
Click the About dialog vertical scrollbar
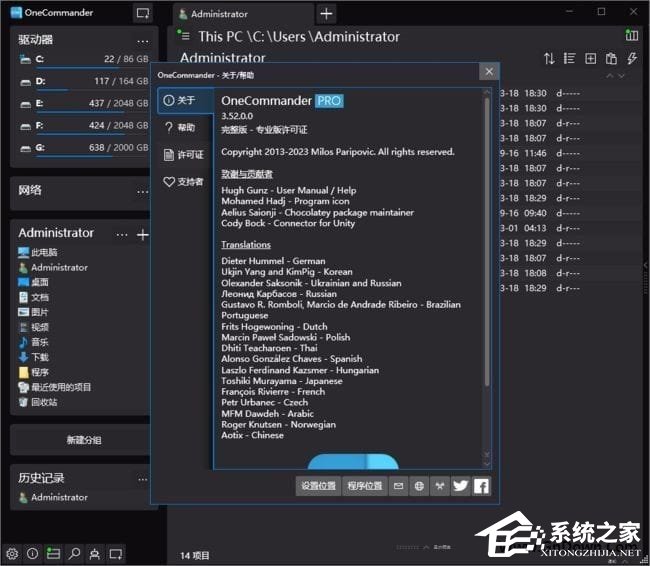487,240
